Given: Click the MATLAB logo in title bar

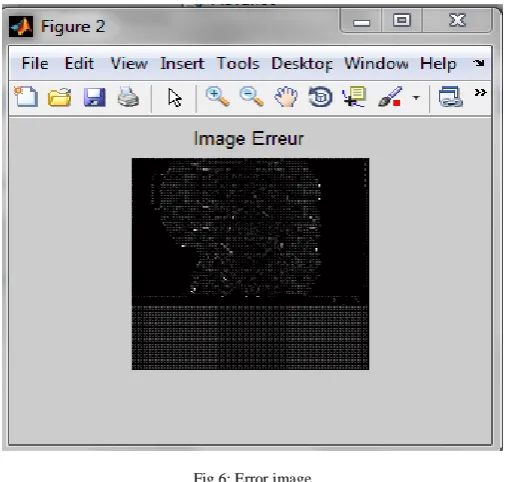Looking at the screenshot, I should coord(21,26).
